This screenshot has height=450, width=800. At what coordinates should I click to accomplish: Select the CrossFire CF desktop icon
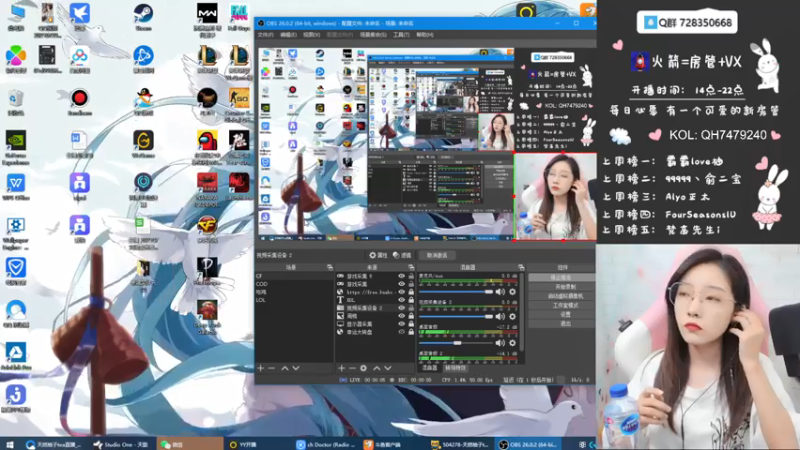click(x=207, y=229)
